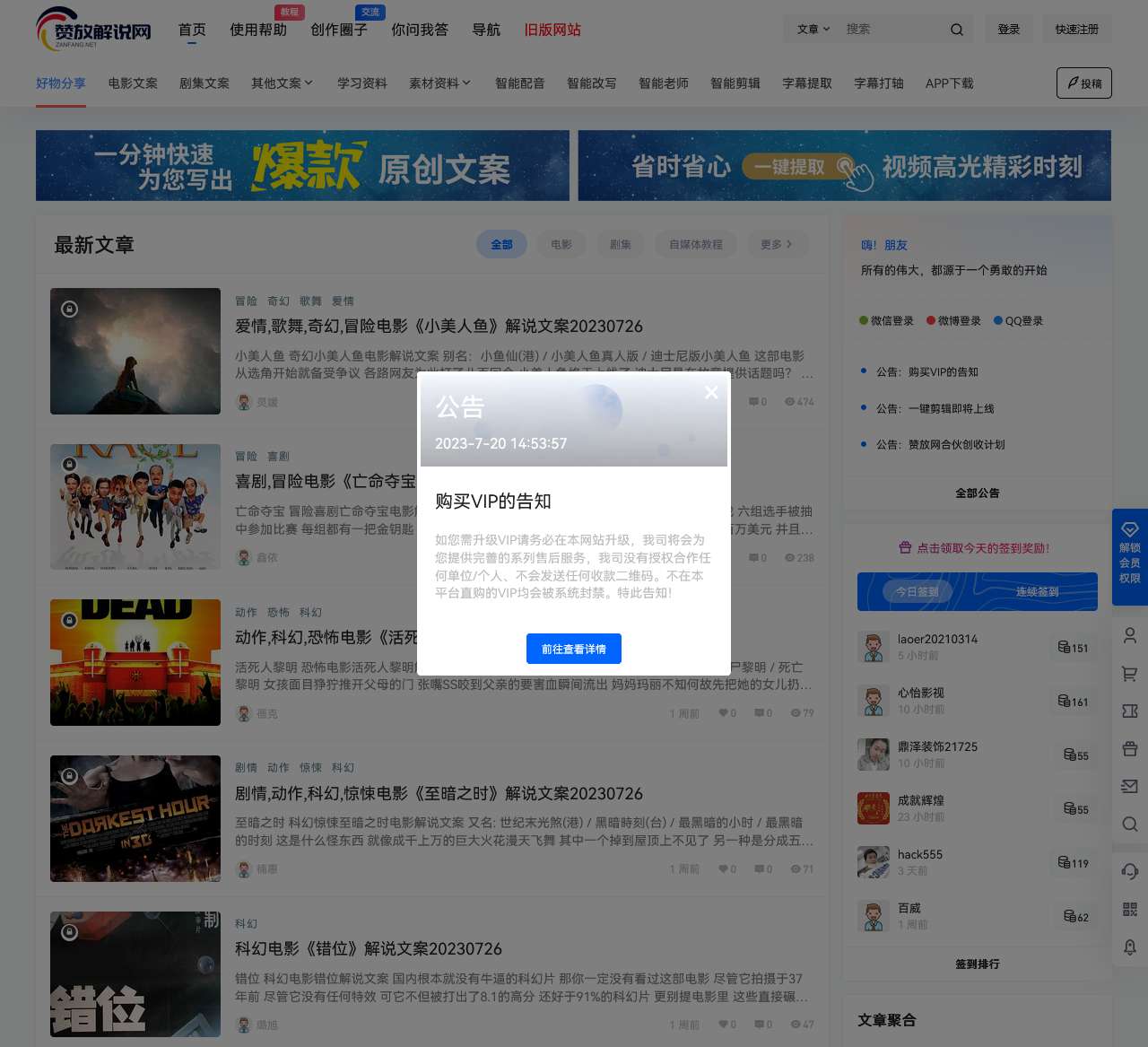Click inside the 搜索 input field
Screen dimensions: 1148x1047
[x=892, y=30]
